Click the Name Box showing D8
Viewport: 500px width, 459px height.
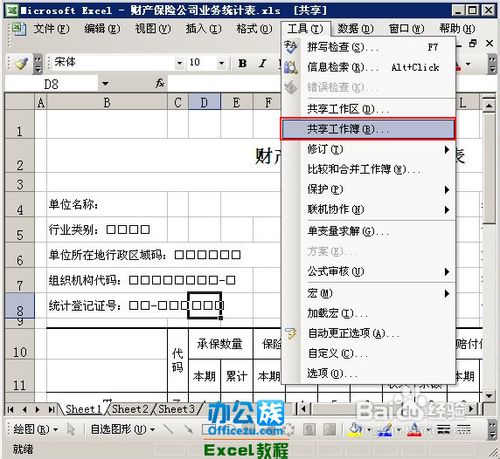coord(51,84)
